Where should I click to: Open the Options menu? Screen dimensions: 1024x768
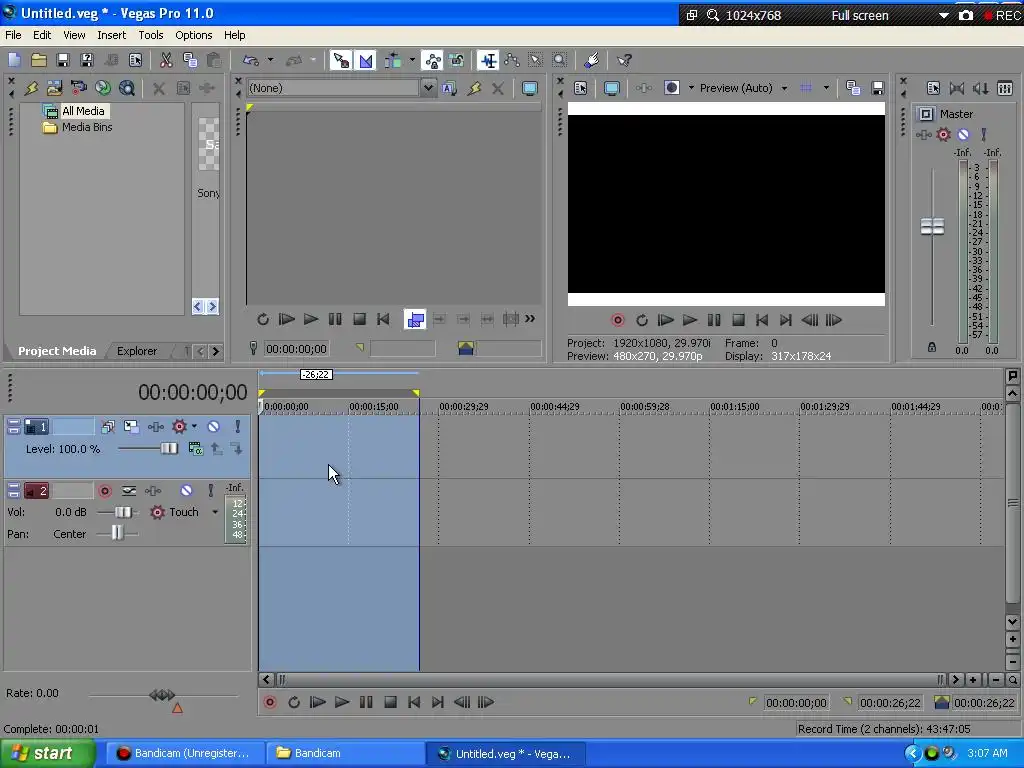[193, 35]
